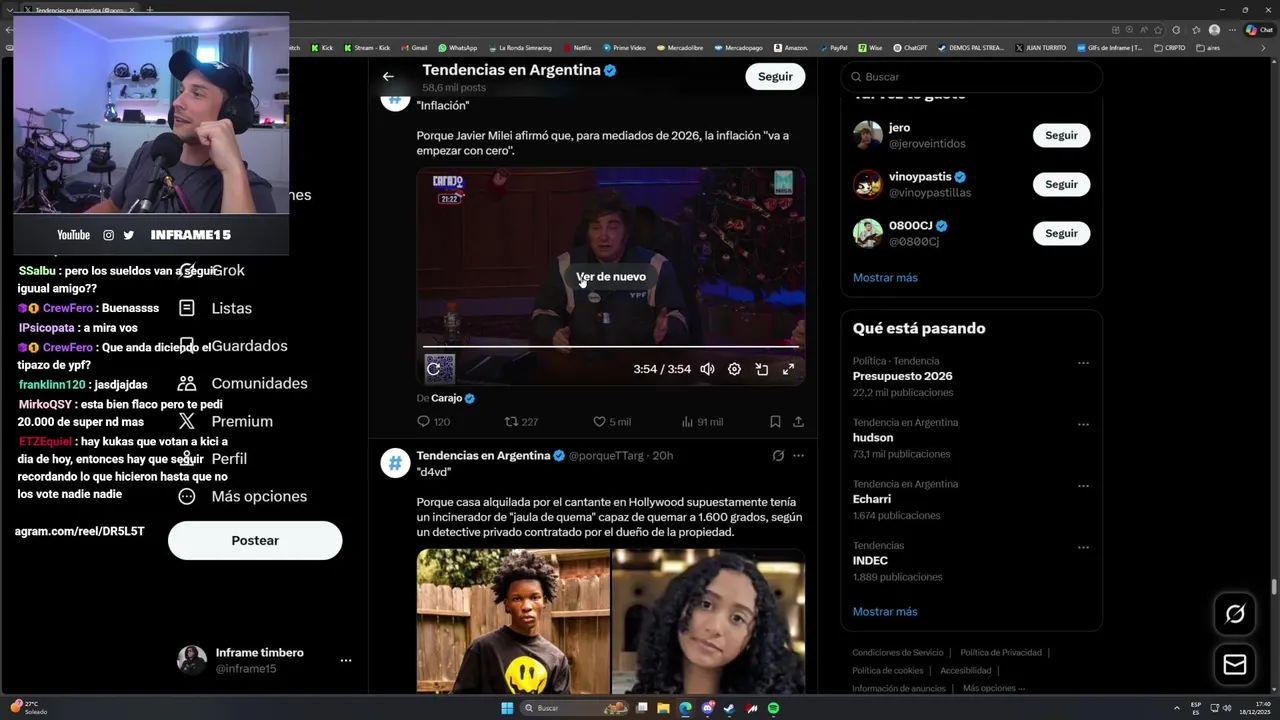Open the PayPal bookmark
1280x720 pixels.
[833, 47]
